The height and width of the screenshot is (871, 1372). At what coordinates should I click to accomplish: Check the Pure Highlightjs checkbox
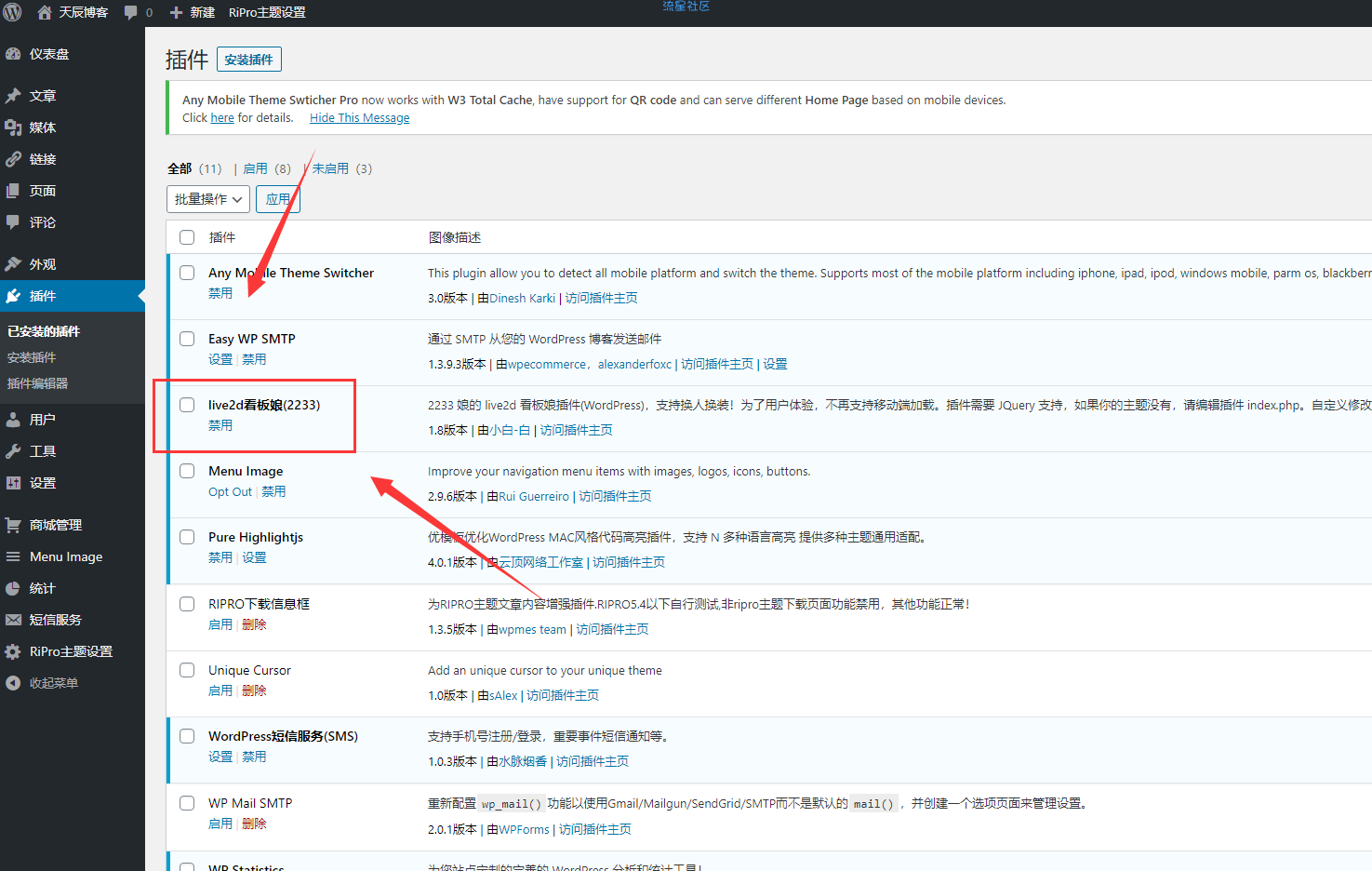click(x=187, y=537)
